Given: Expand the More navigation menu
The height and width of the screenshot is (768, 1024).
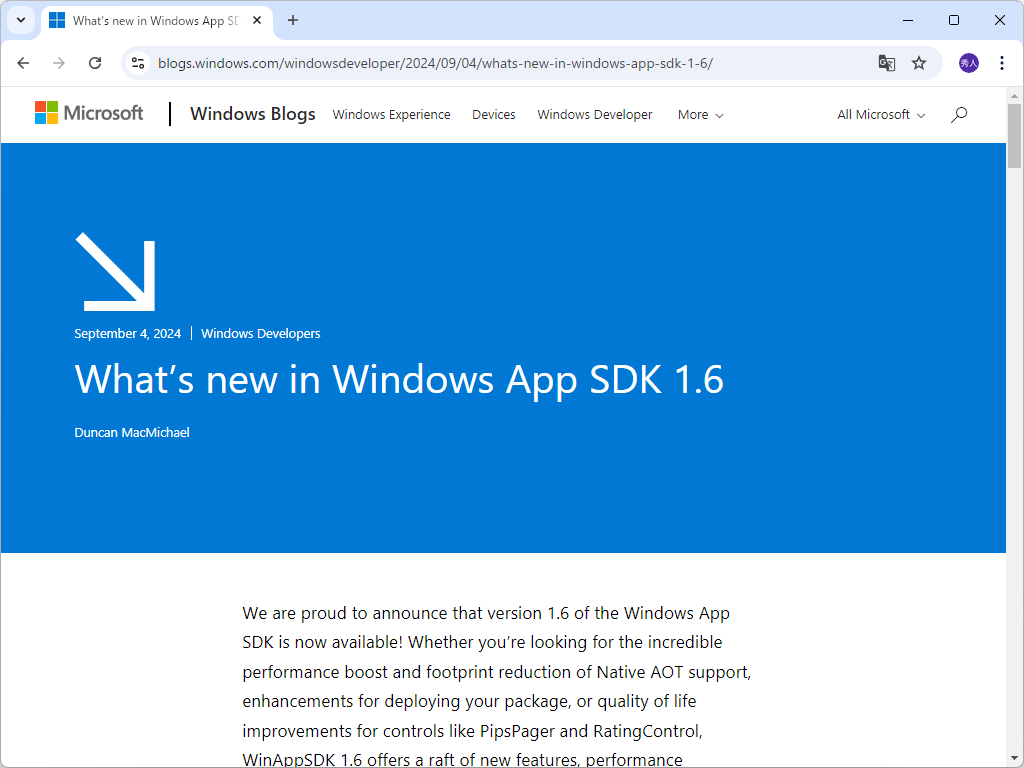Looking at the screenshot, I should pyautogui.click(x=700, y=115).
